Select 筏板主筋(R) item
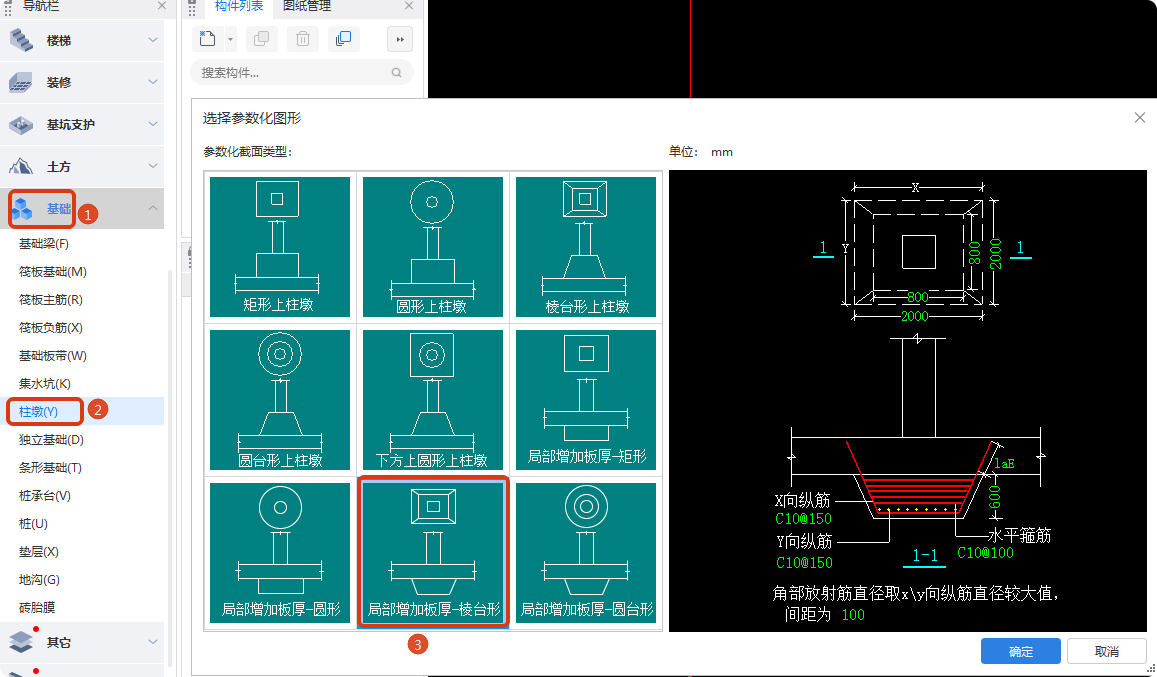The image size is (1157, 677). (50, 300)
